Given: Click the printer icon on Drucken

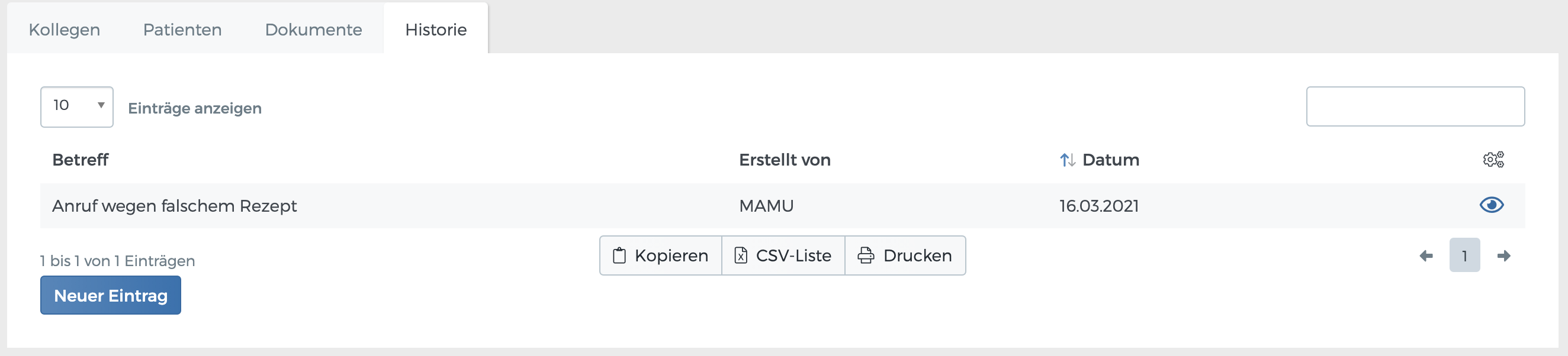Looking at the screenshot, I should pos(865,255).
